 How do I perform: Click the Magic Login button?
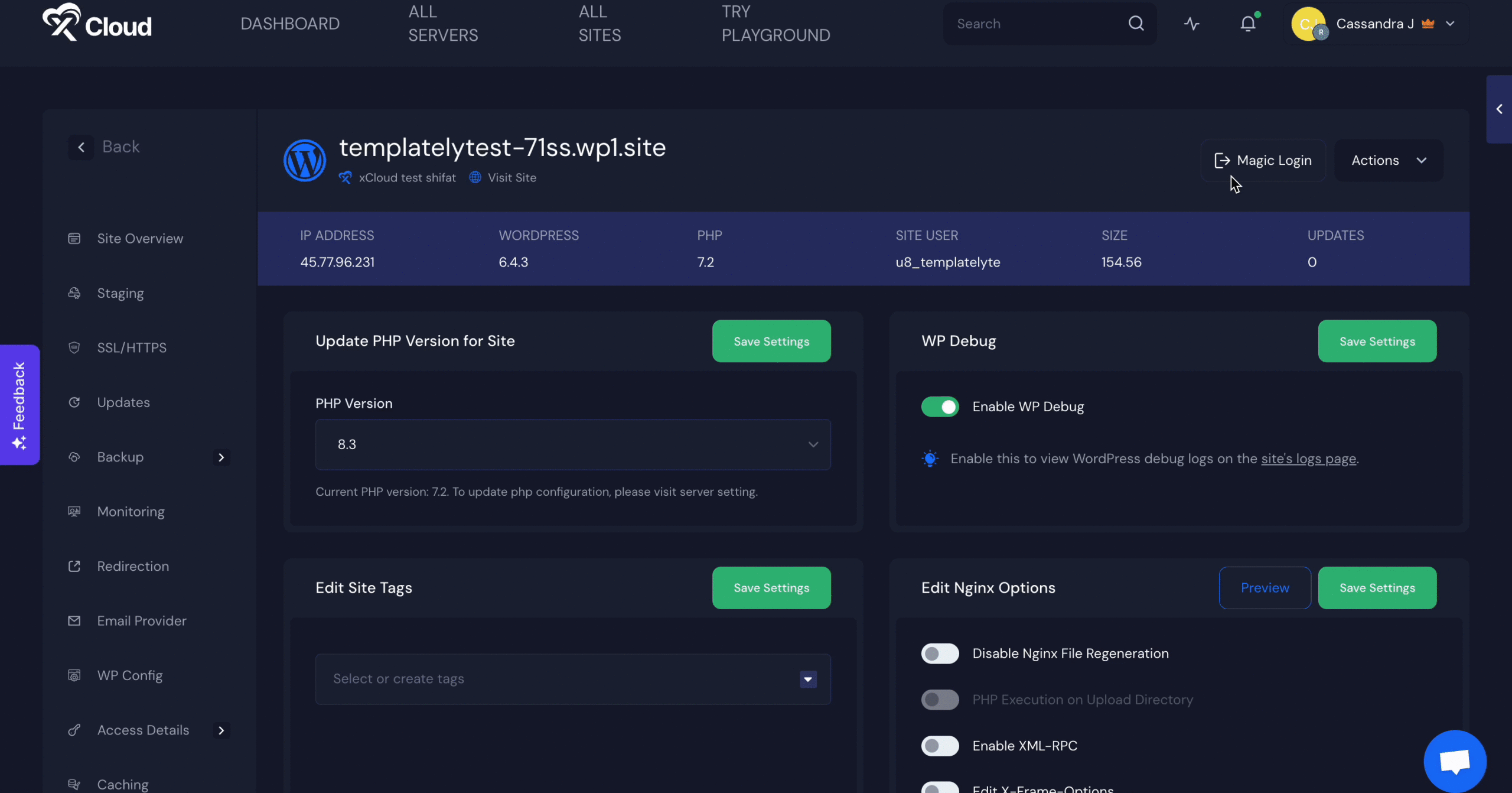coord(1263,160)
